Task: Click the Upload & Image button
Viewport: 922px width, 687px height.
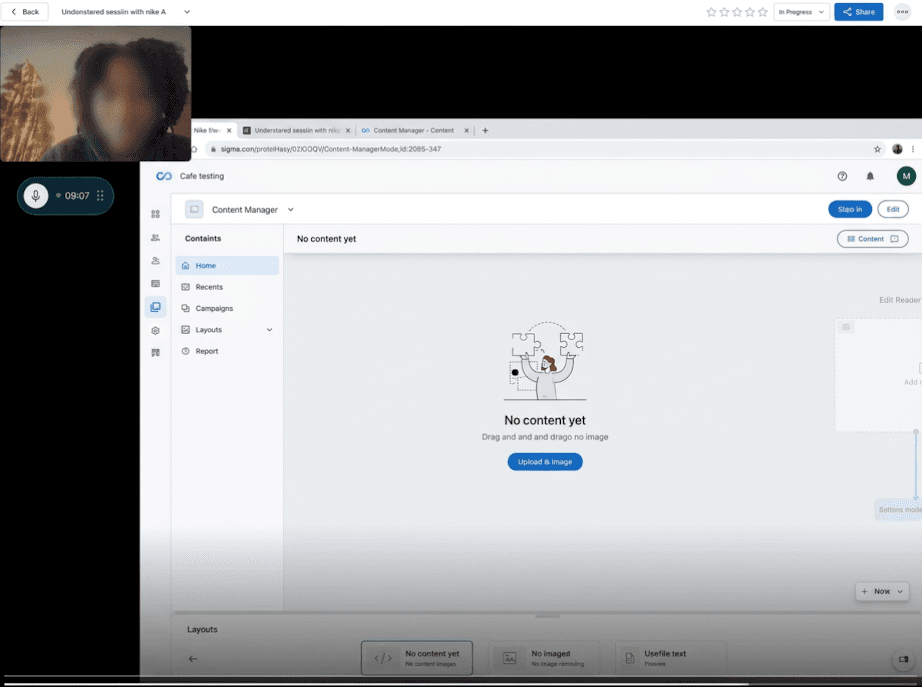Action: [x=544, y=461]
